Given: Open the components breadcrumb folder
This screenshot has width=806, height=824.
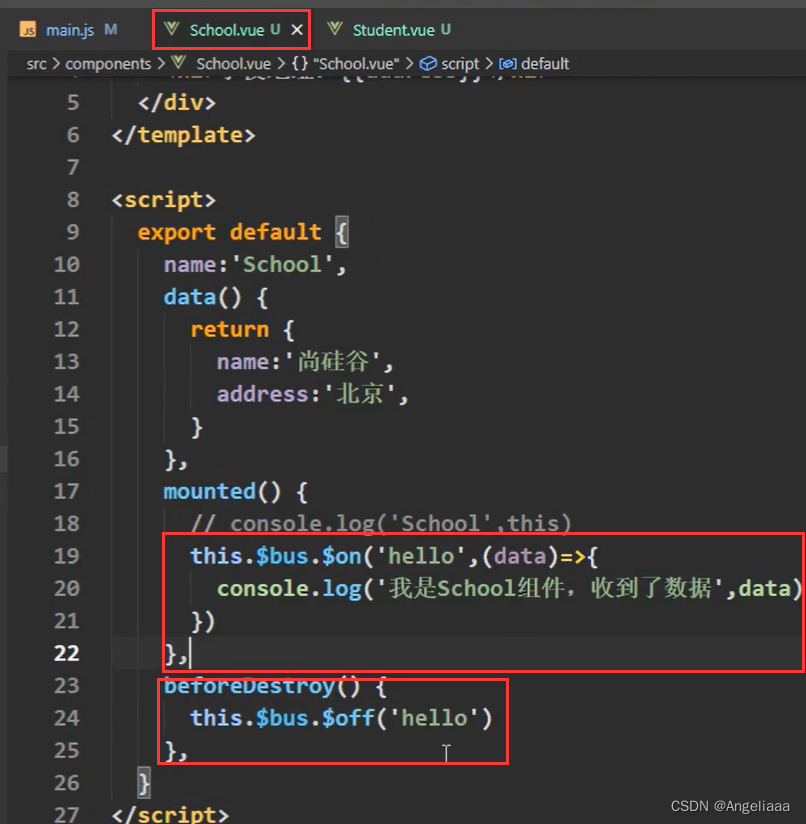Looking at the screenshot, I should (x=108, y=64).
